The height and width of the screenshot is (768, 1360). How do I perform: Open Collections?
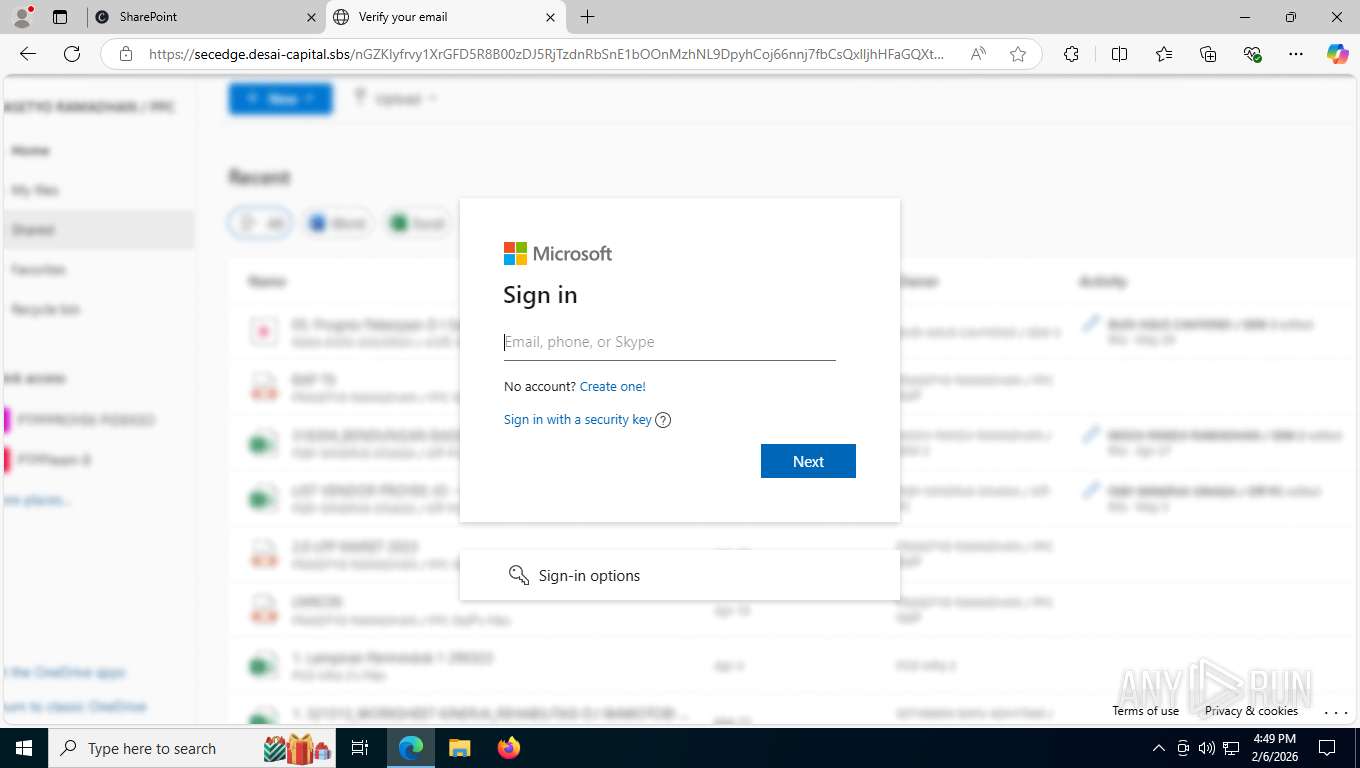pos(1208,54)
